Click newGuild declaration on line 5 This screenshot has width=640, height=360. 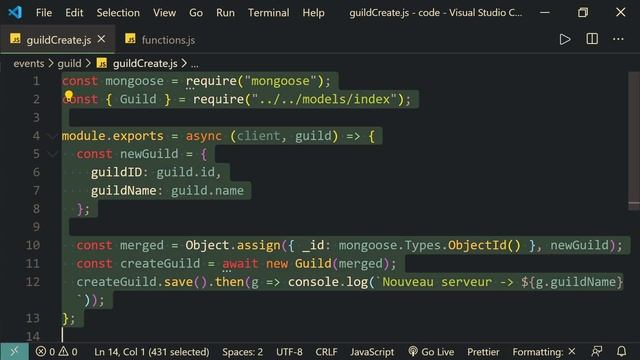coord(149,154)
